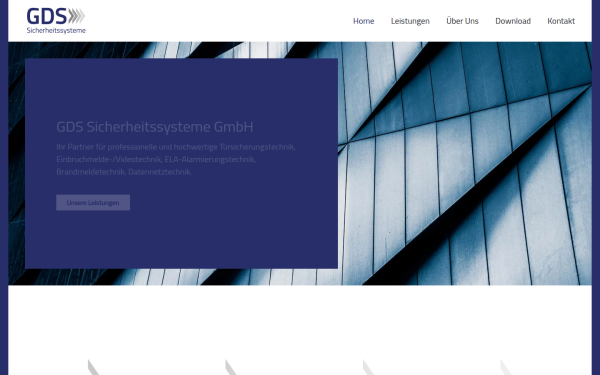
Task: Open the Über Uns page
Action: 462,21
